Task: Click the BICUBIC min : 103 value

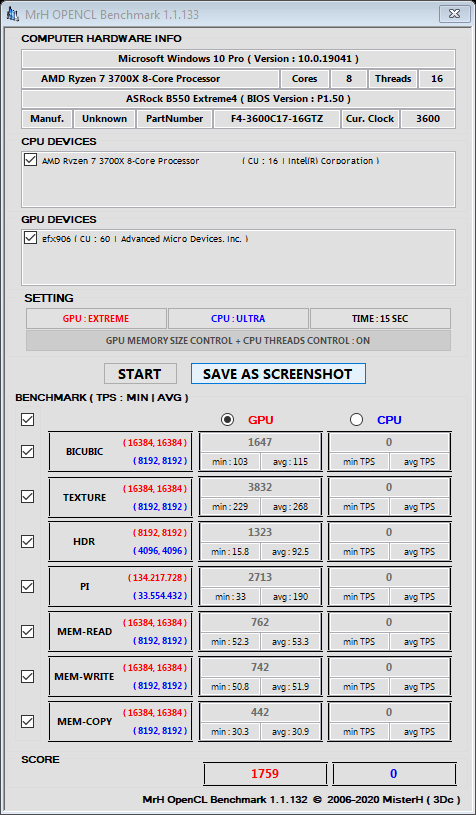Action: click(x=230, y=462)
